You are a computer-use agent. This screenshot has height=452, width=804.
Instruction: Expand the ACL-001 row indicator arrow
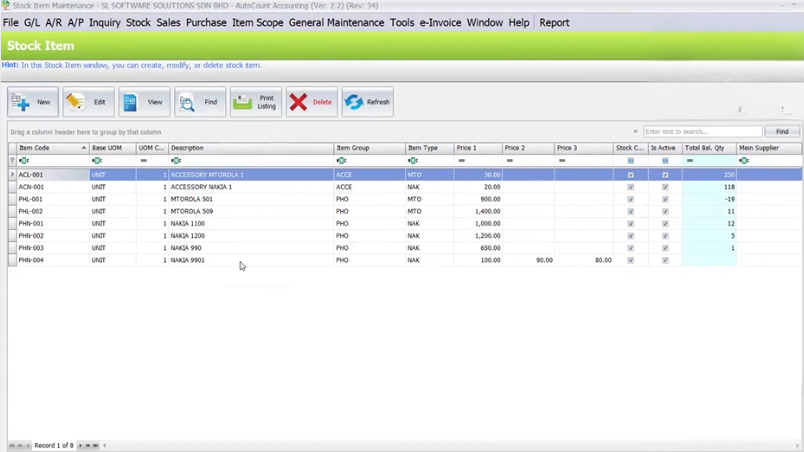click(12, 175)
